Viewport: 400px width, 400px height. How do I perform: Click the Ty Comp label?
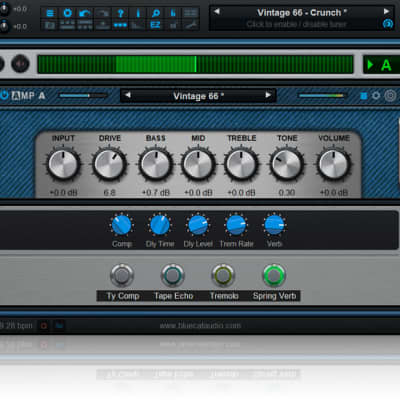123,296
